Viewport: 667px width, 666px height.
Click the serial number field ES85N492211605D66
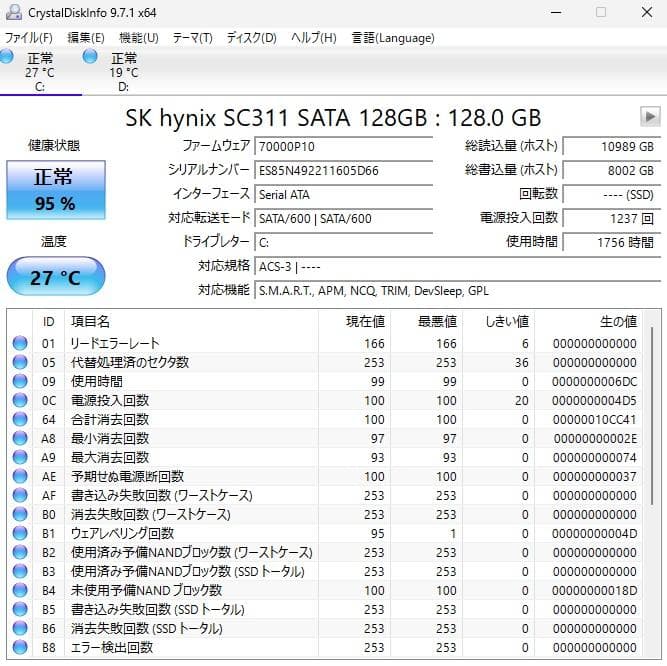[343, 171]
